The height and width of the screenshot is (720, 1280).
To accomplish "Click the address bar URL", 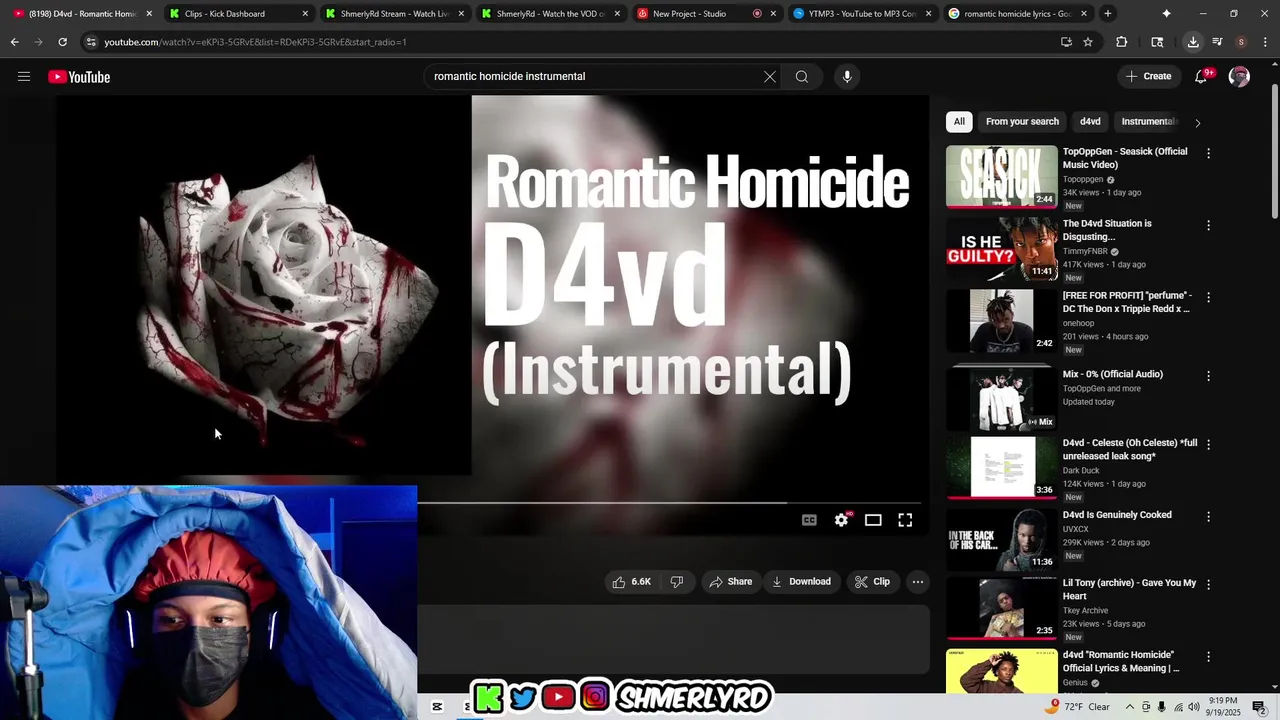I will point(255,42).
